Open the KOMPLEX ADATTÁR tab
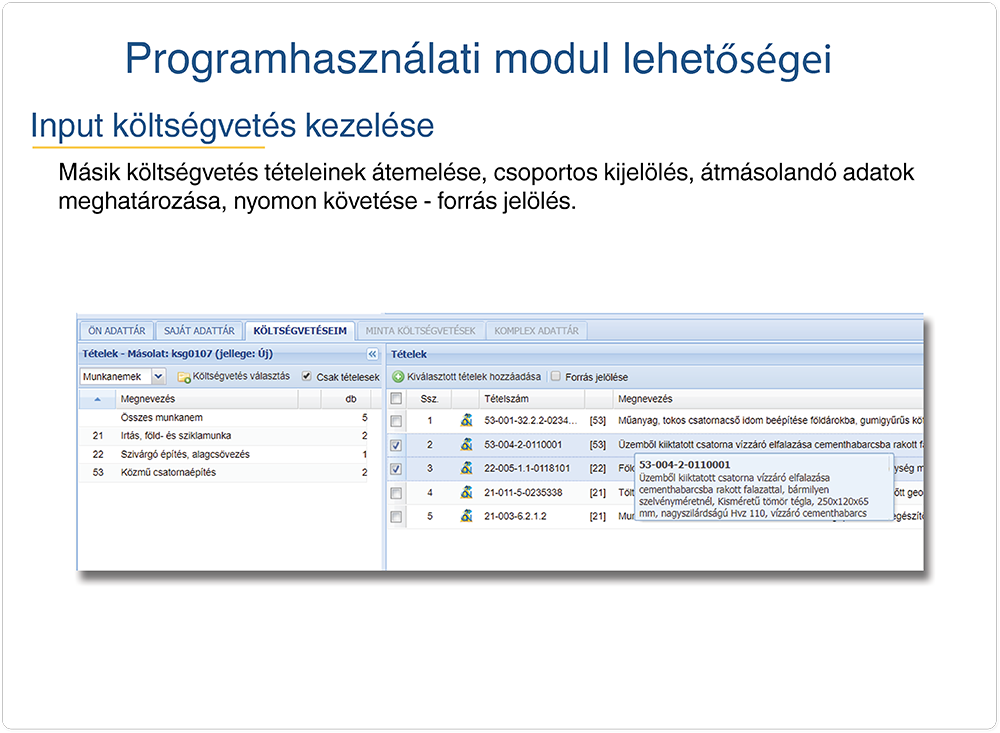 (536, 330)
